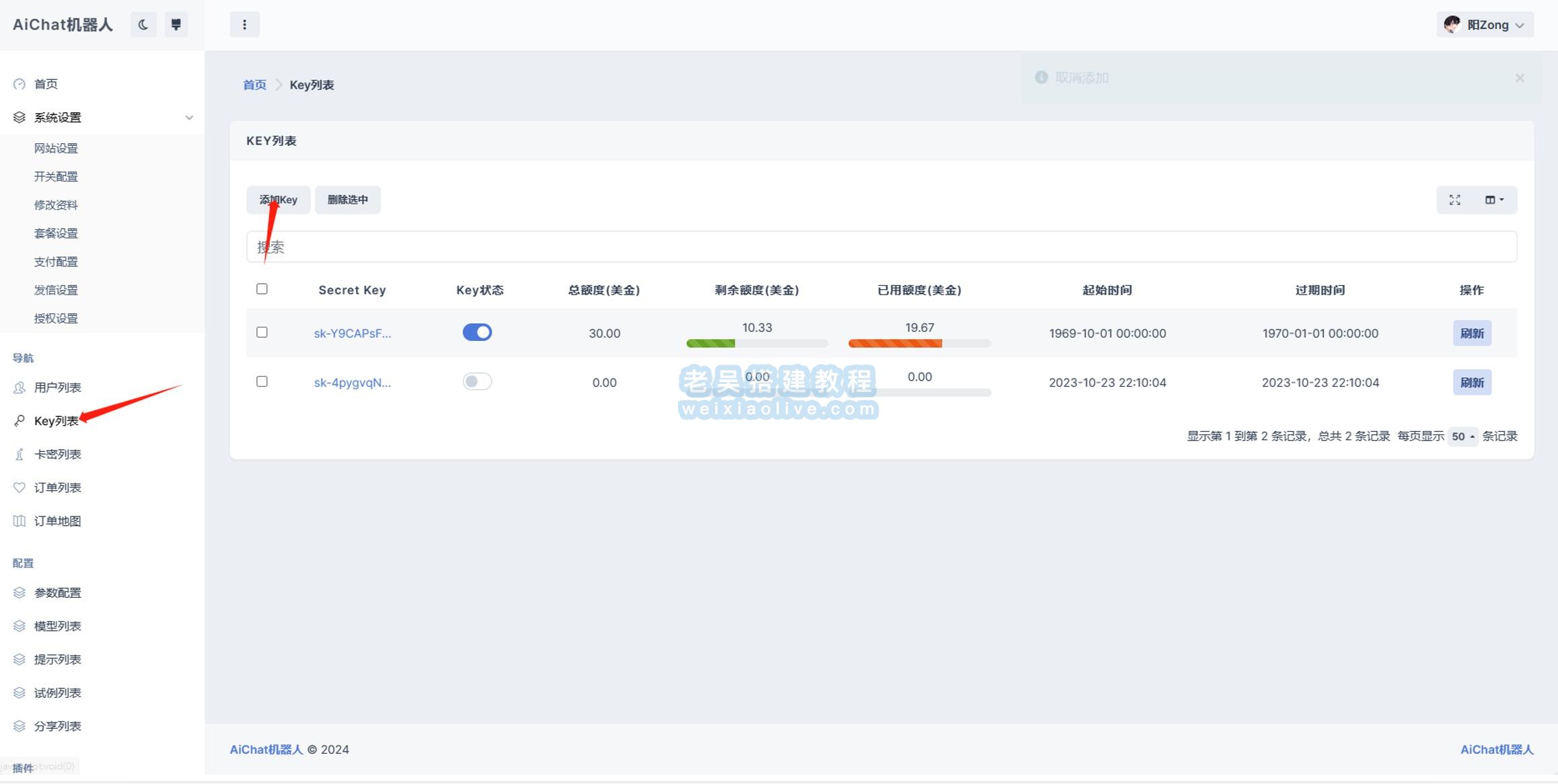Open the three-dot menu icon
Screen dimensions: 1558x784
coord(244,25)
